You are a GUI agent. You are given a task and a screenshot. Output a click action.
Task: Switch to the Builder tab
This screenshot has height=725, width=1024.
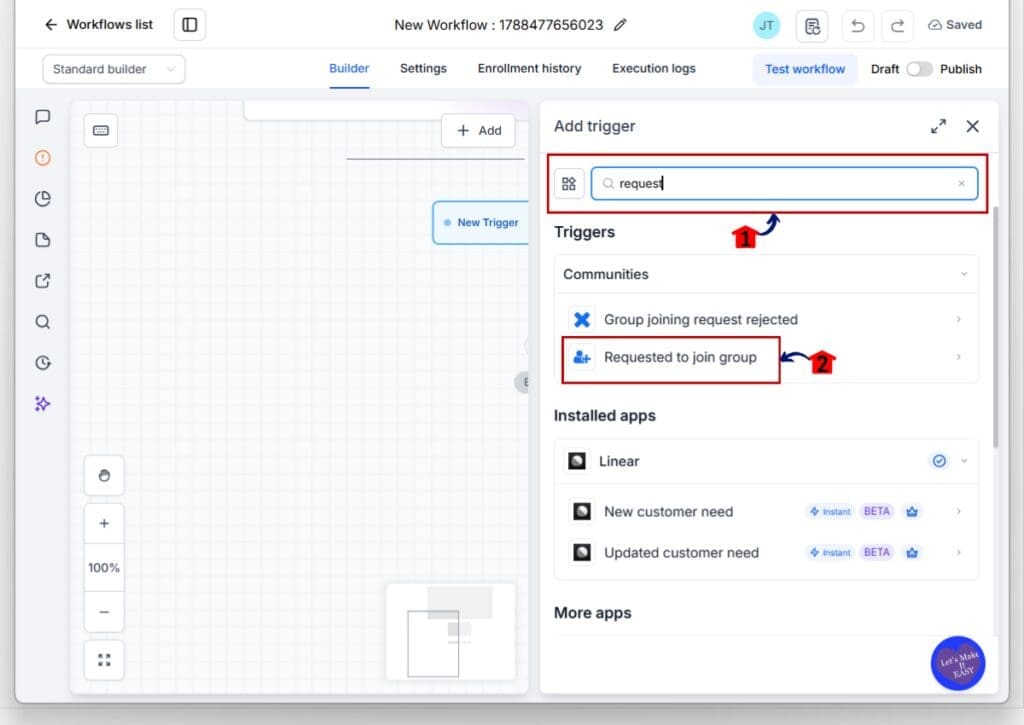[x=349, y=69]
